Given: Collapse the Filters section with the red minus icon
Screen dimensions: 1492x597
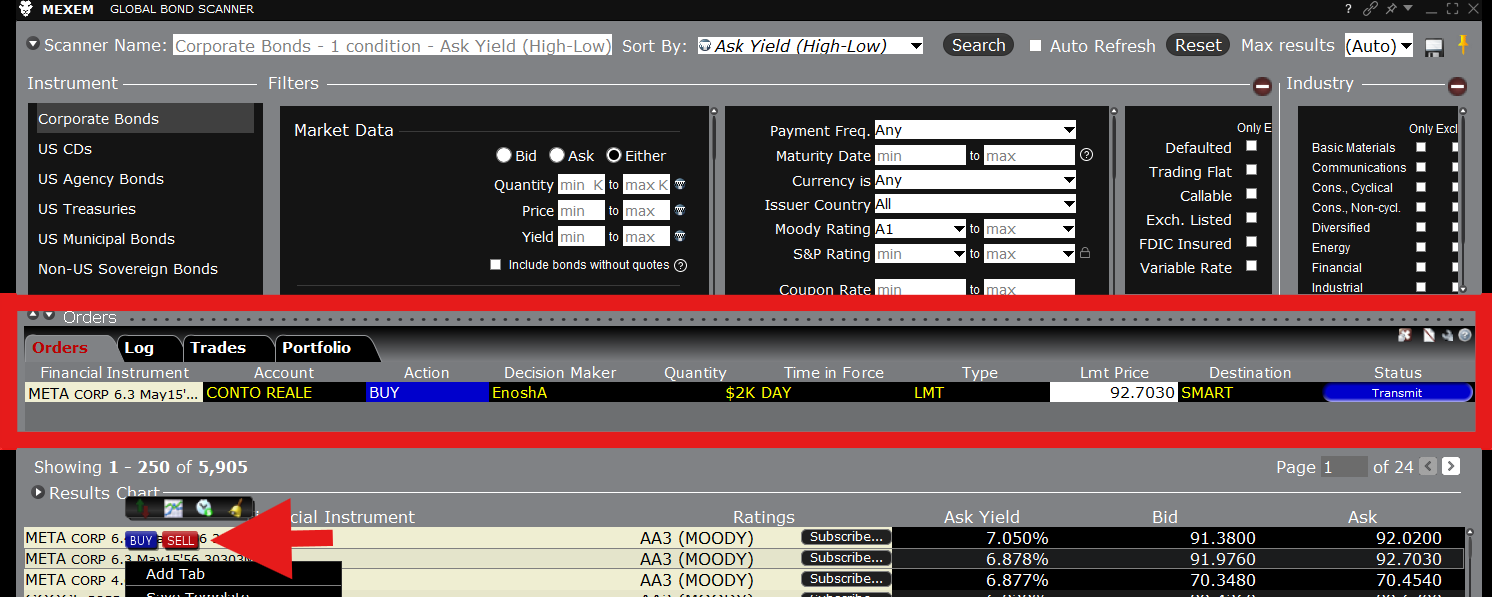Looking at the screenshot, I should click(1262, 86).
